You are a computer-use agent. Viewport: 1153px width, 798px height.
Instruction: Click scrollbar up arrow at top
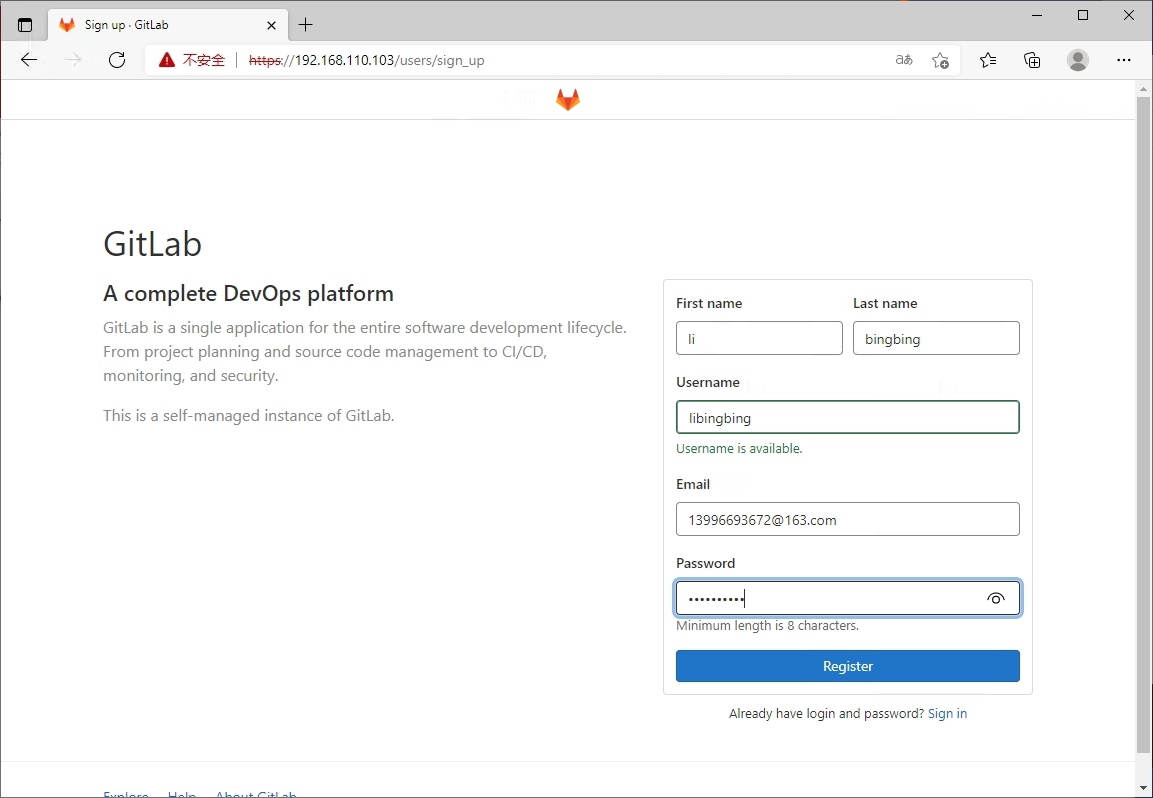point(1143,89)
